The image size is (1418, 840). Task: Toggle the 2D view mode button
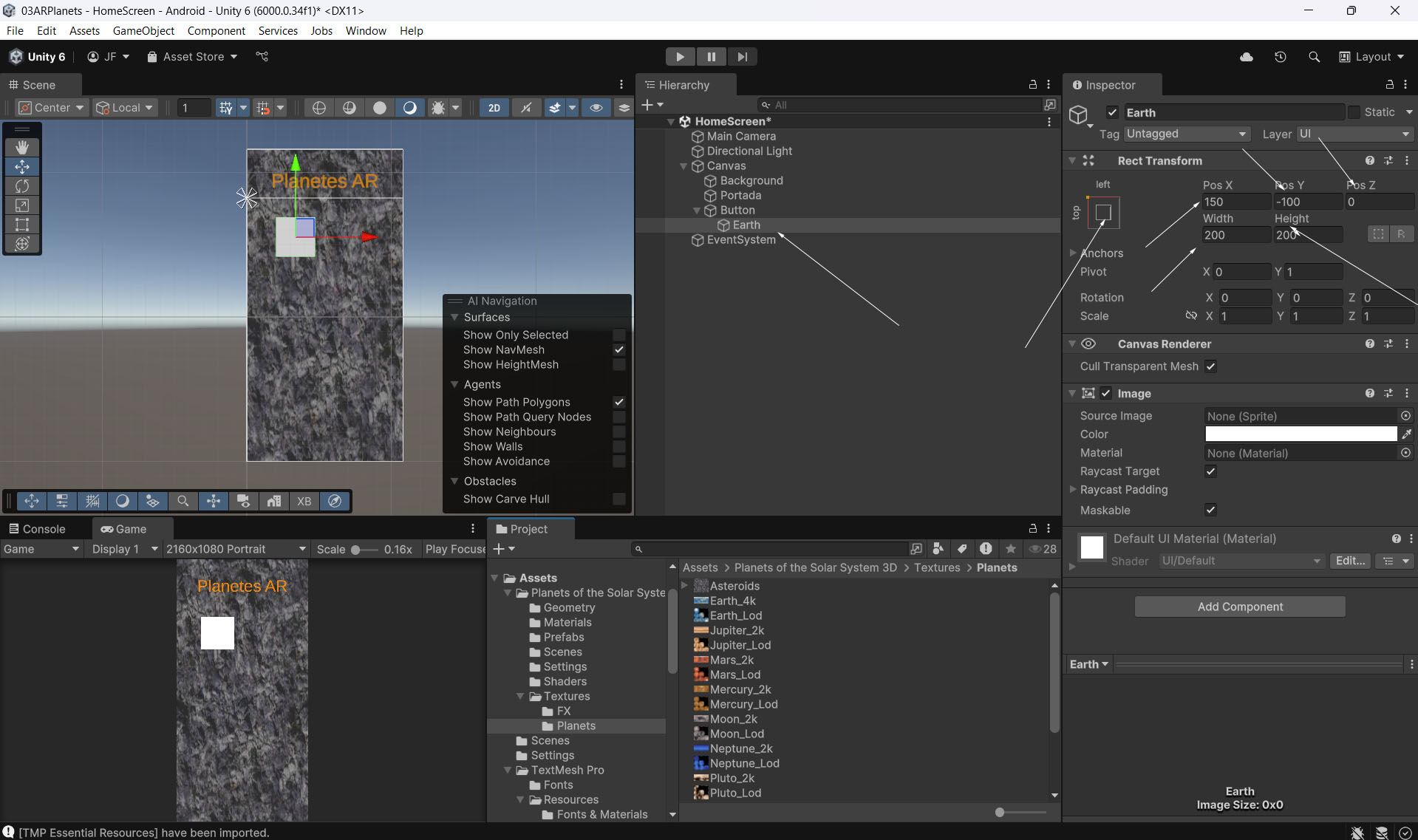[494, 108]
